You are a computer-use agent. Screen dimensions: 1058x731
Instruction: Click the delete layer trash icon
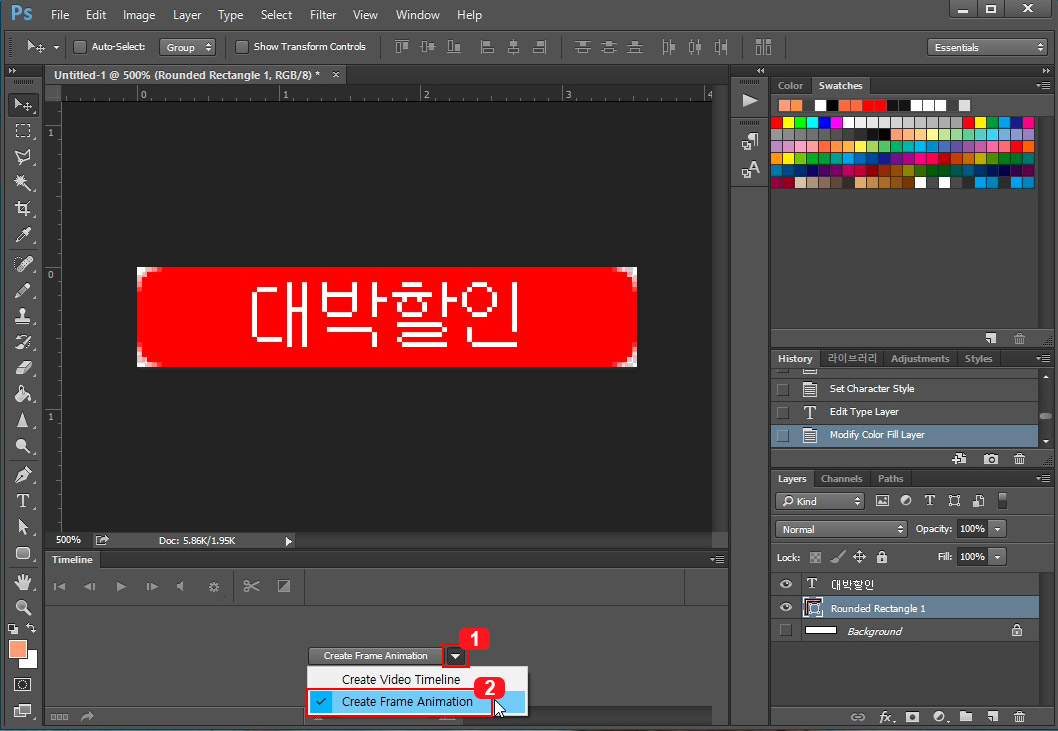(1019, 717)
